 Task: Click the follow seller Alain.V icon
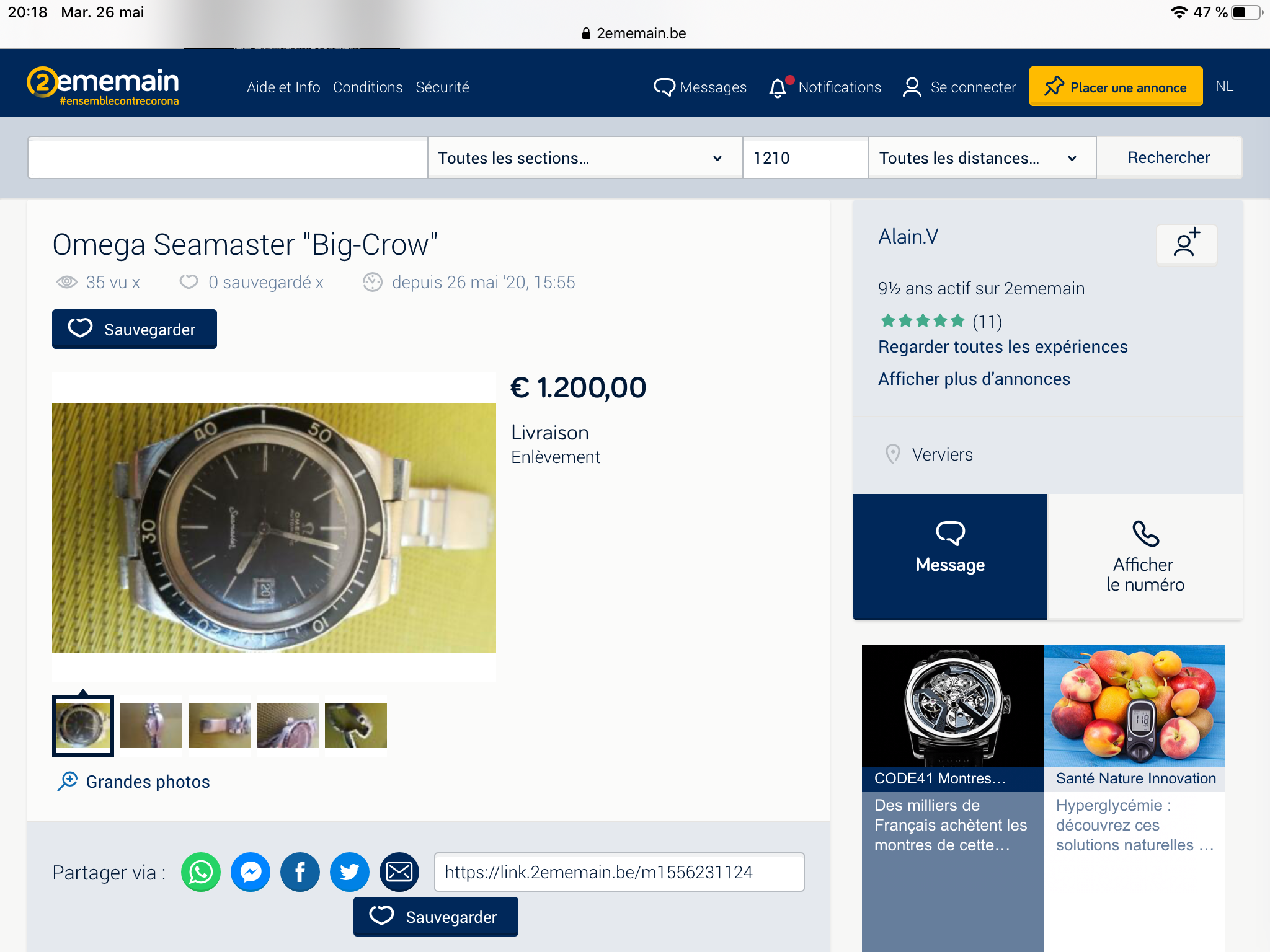tap(1186, 244)
